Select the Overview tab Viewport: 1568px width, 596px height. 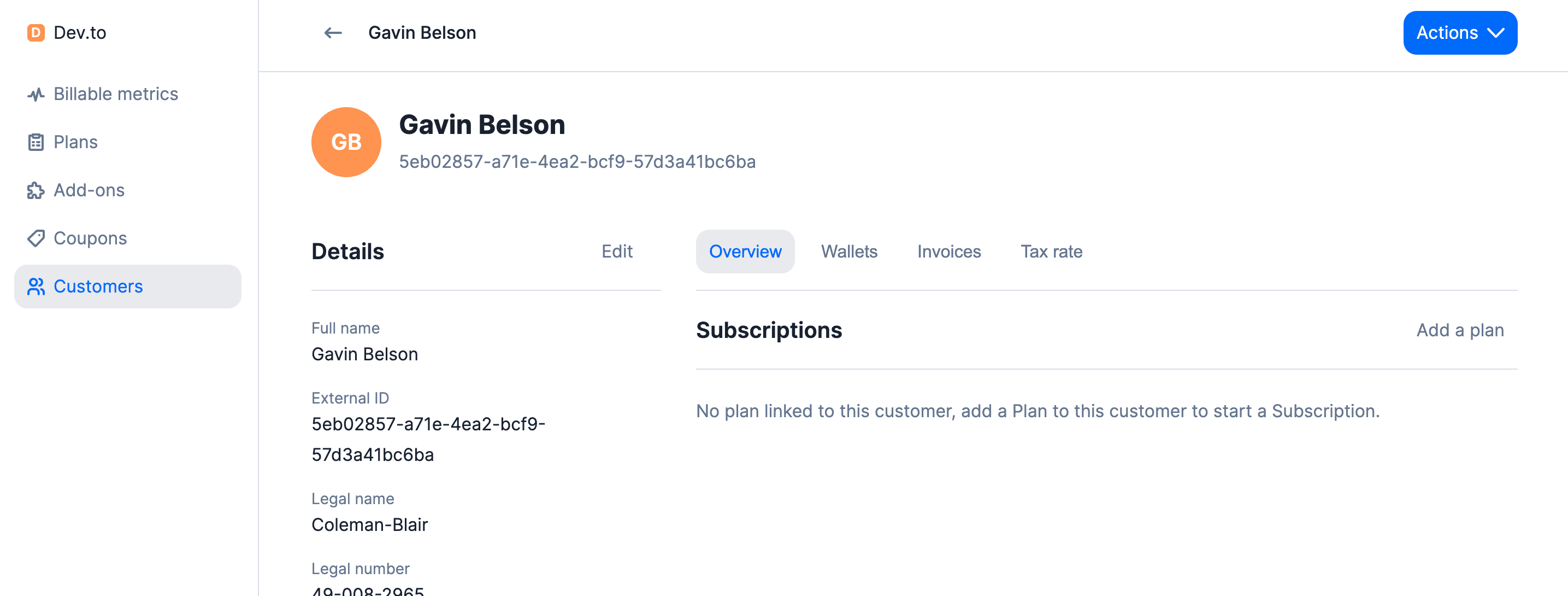pyautogui.click(x=745, y=252)
